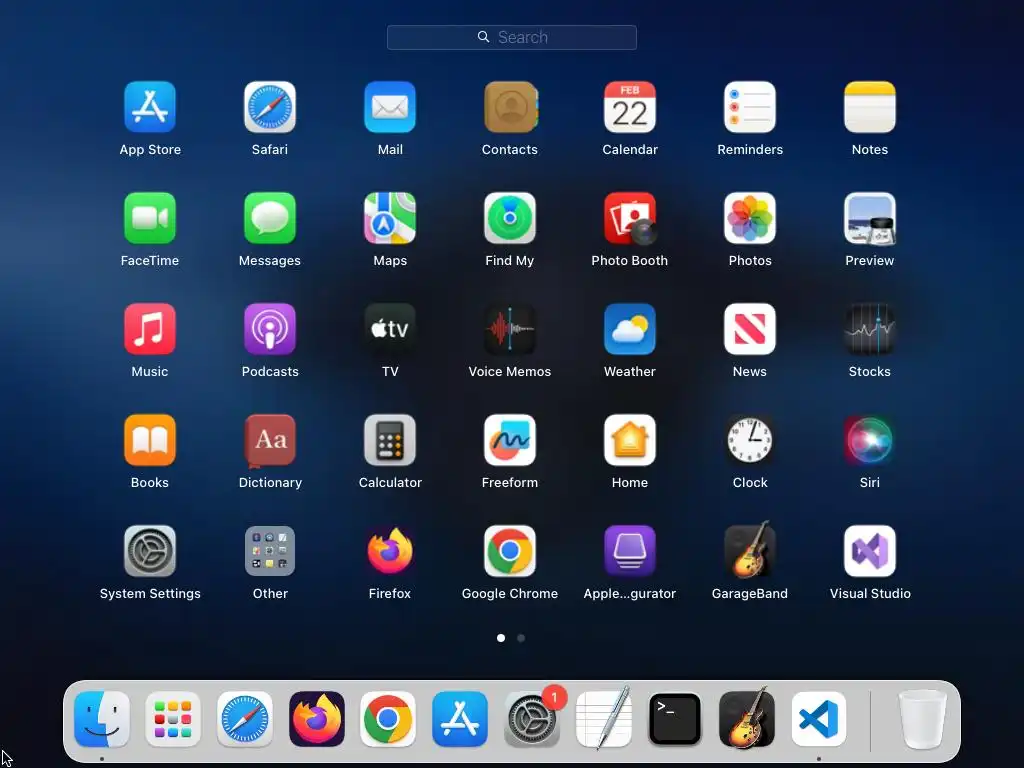This screenshot has width=1024, height=768.
Task: Open Google Chrome from the Dock
Action: point(388,719)
